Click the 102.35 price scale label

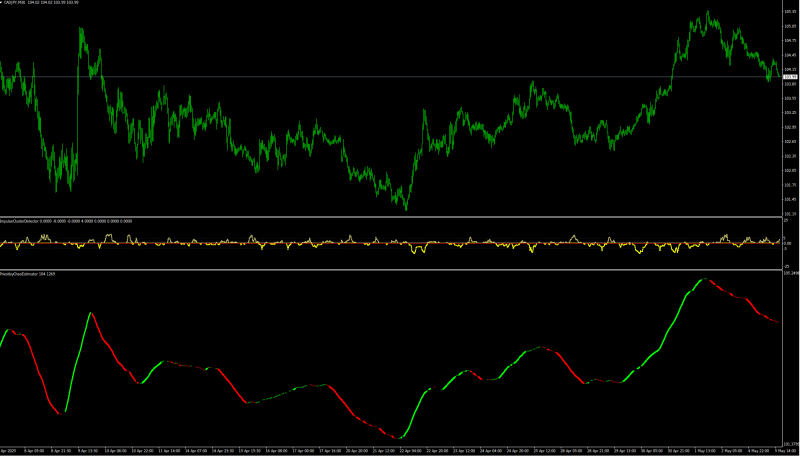790,156
